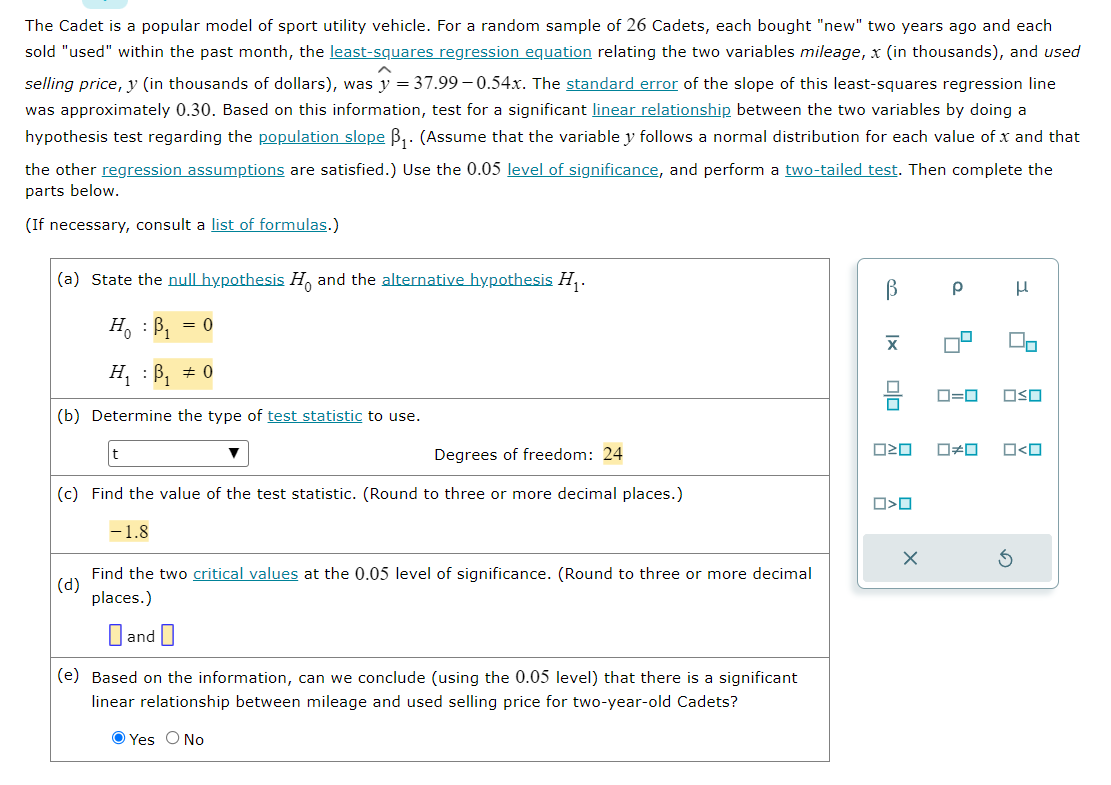1111x785 pixels.
Task: Click the x̄ sample mean icon
Action: click(892, 343)
